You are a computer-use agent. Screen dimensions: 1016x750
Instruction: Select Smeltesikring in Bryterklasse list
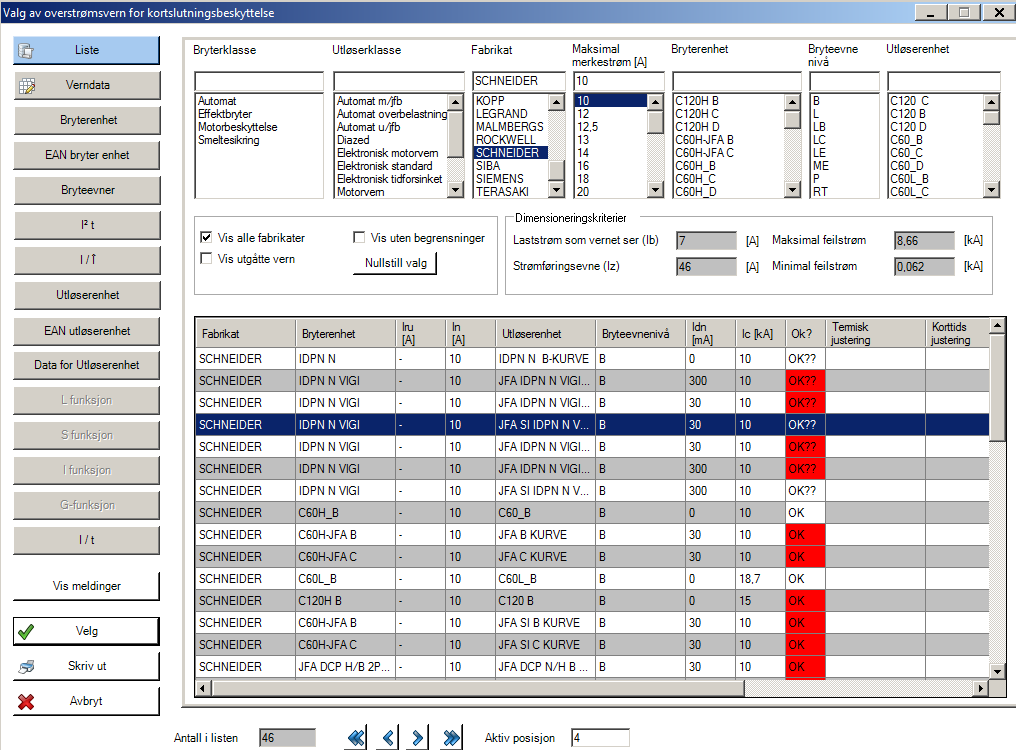[x=228, y=140]
